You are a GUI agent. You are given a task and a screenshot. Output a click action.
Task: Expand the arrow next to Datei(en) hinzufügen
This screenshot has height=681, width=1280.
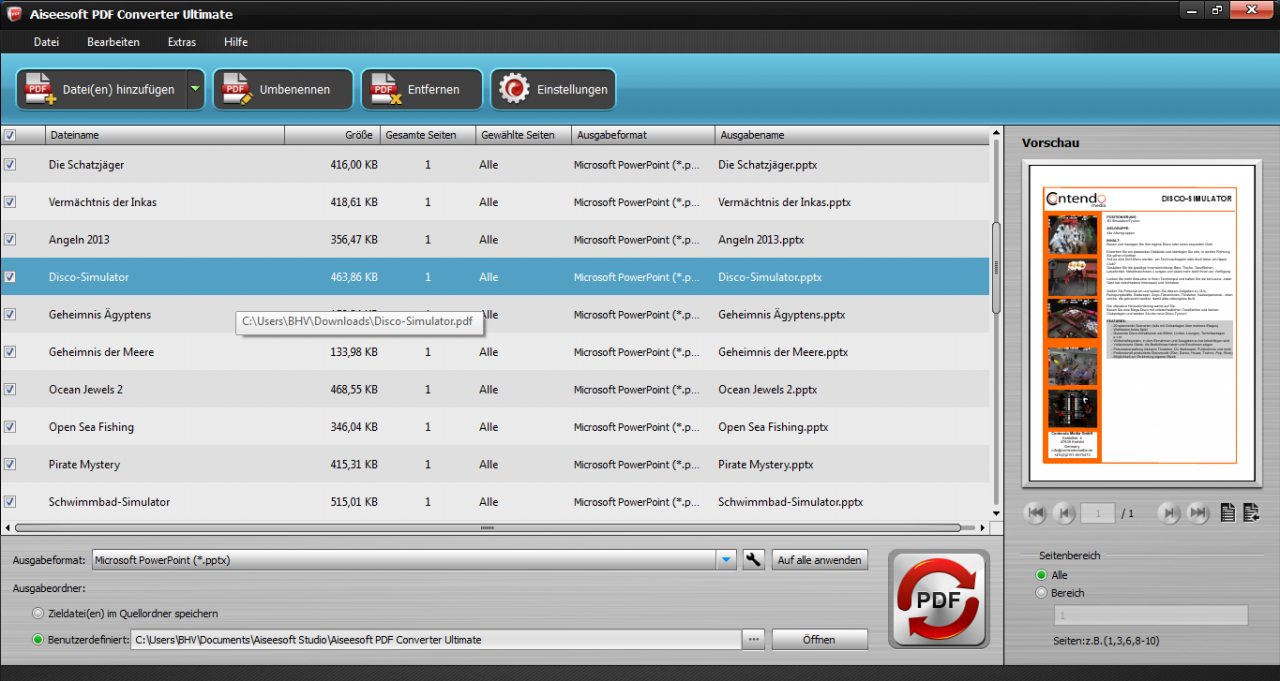click(195, 89)
